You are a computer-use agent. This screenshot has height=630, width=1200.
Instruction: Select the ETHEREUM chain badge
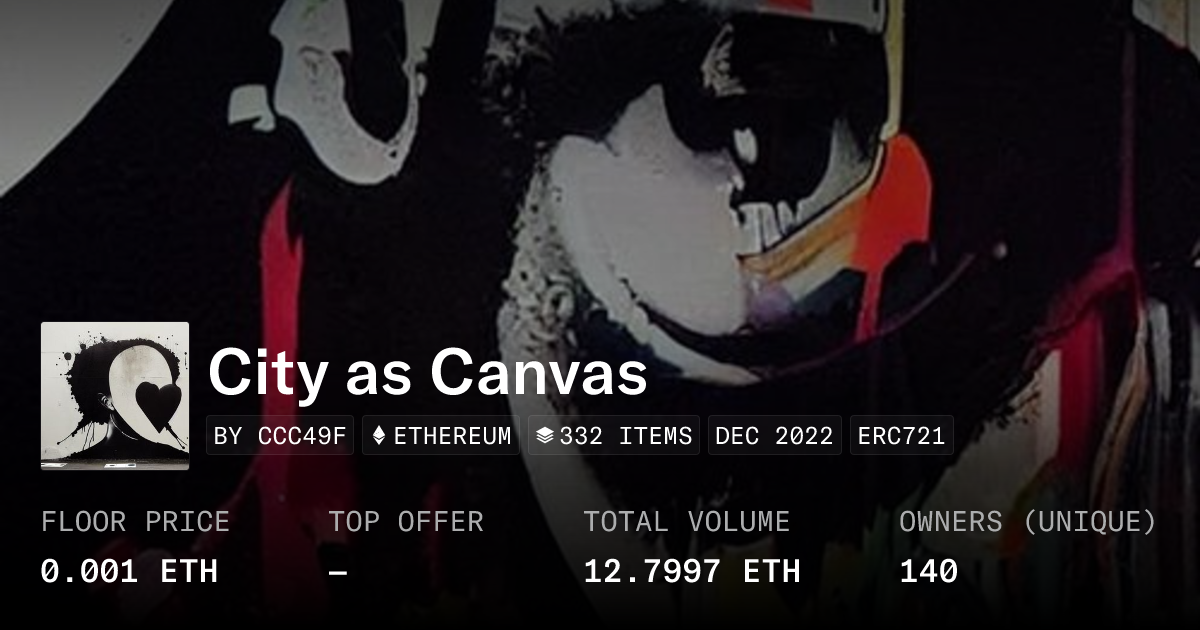click(441, 436)
